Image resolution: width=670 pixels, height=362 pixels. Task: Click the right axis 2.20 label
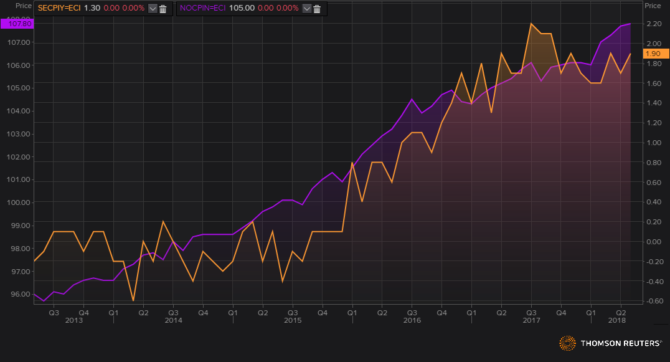click(654, 24)
